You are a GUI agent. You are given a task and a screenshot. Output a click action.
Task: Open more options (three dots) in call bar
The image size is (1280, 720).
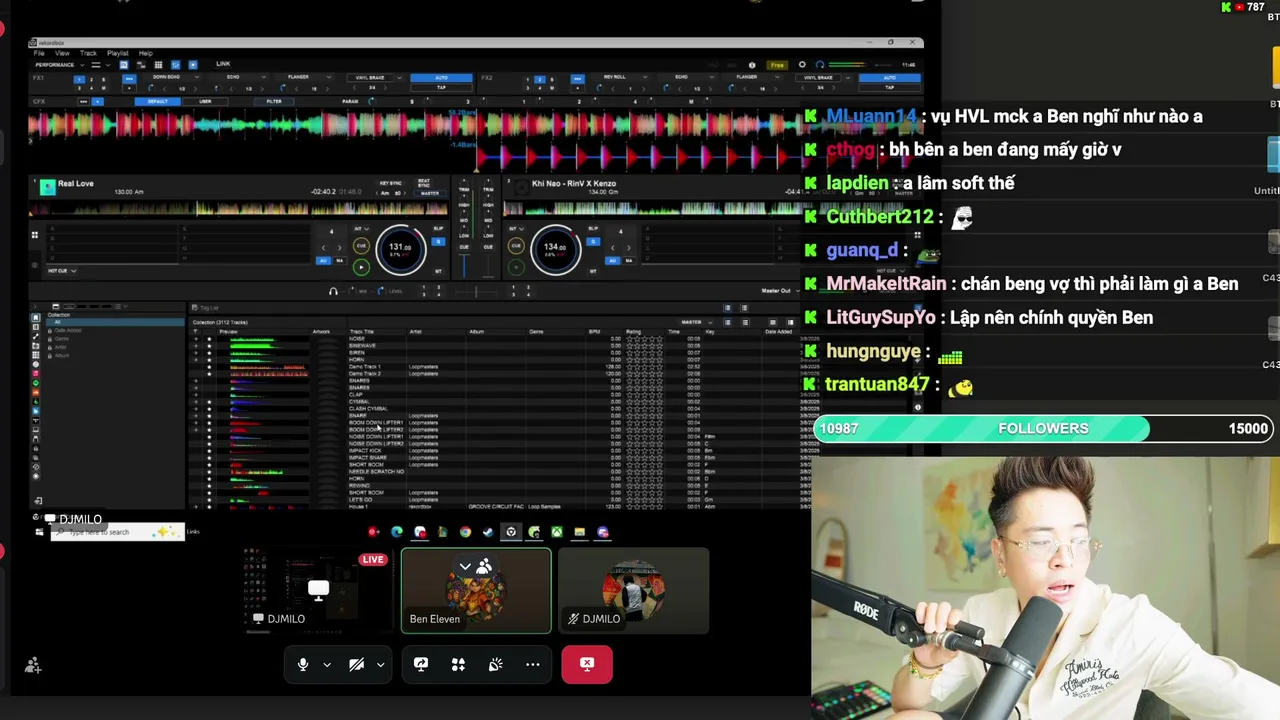532,664
